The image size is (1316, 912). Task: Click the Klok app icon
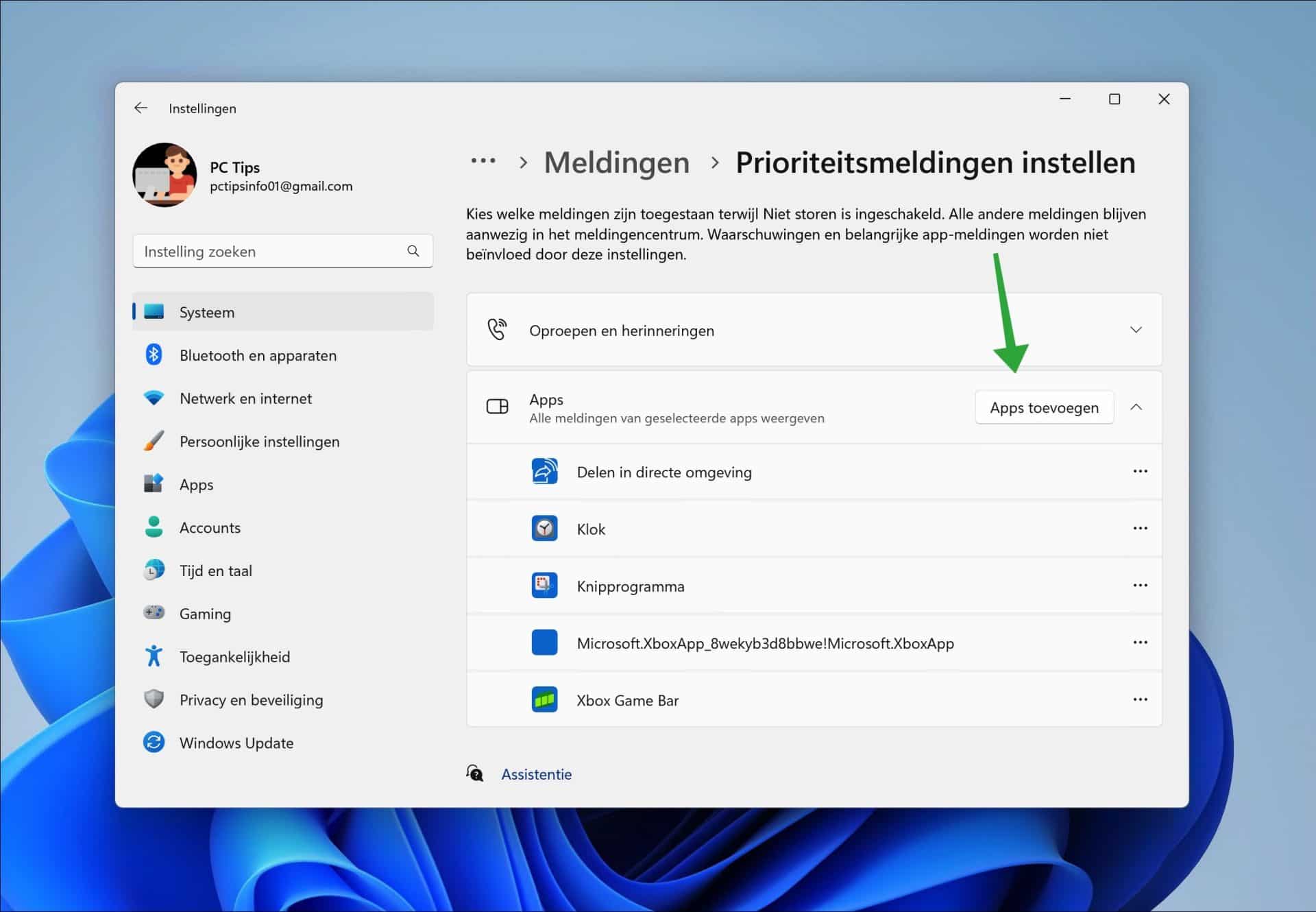point(545,528)
